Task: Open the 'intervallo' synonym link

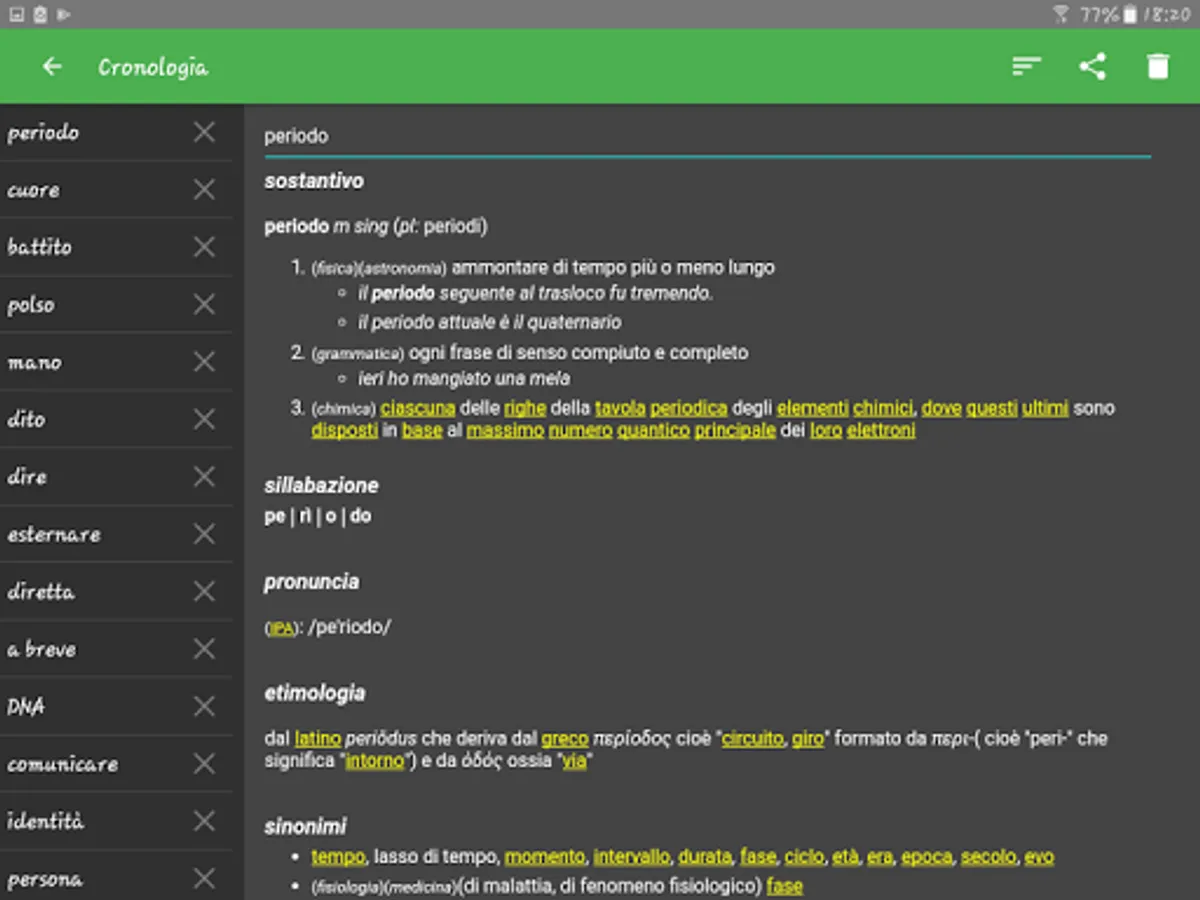Action: (633, 857)
